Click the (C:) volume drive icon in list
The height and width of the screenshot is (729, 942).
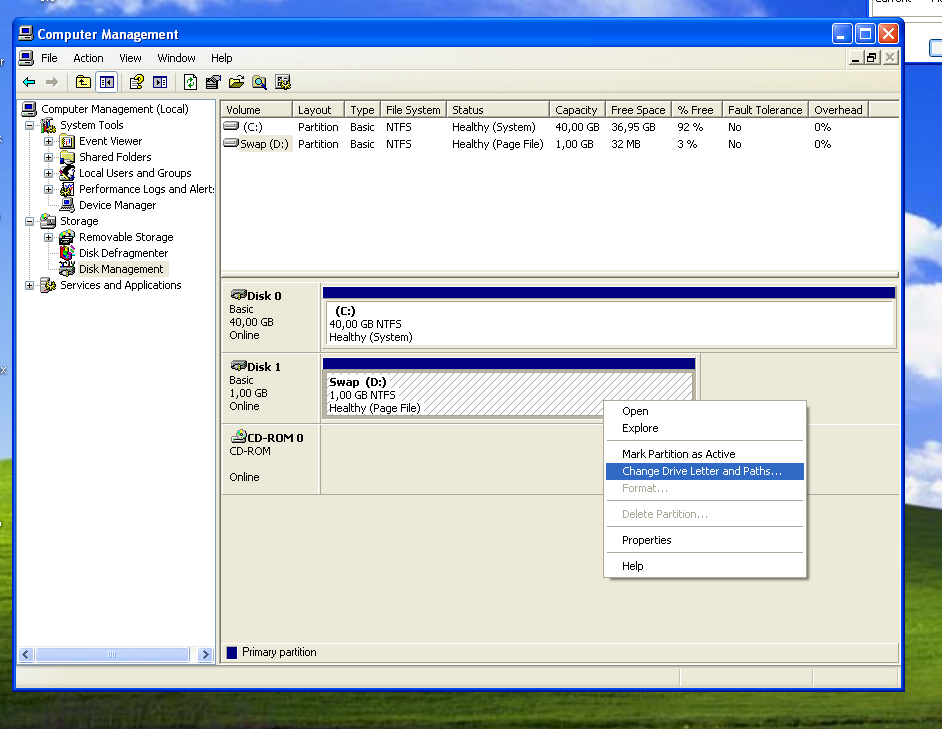pyautogui.click(x=231, y=126)
